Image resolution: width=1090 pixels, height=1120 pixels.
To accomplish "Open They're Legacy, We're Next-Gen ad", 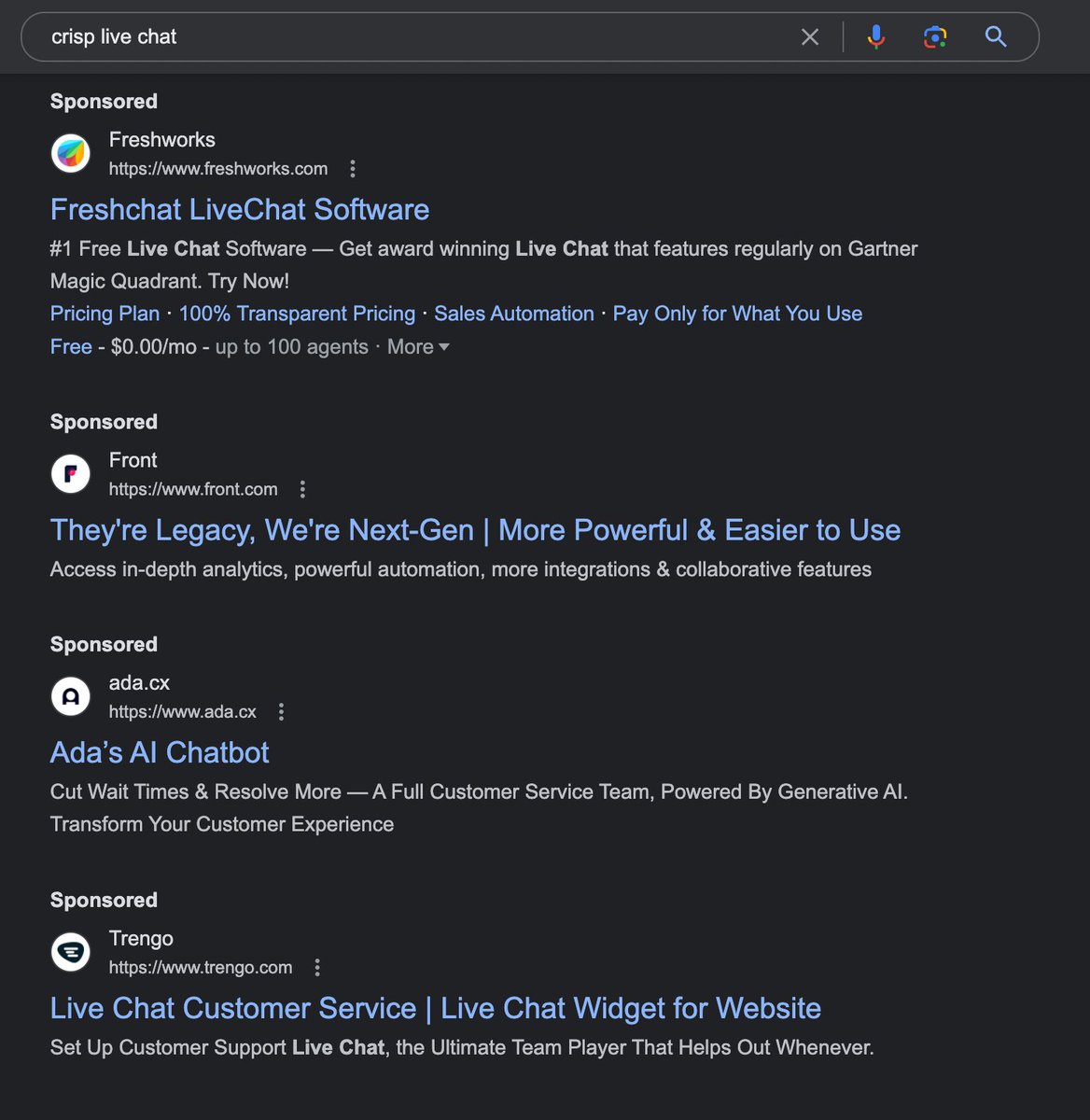I will pos(475,530).
